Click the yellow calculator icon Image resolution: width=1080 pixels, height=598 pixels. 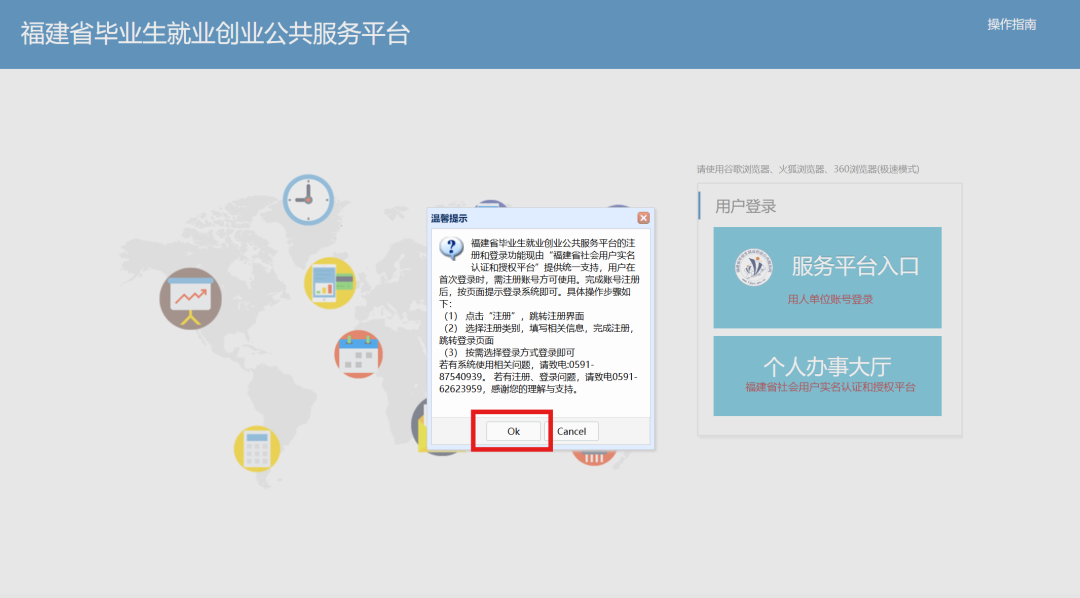coord(257,447)
